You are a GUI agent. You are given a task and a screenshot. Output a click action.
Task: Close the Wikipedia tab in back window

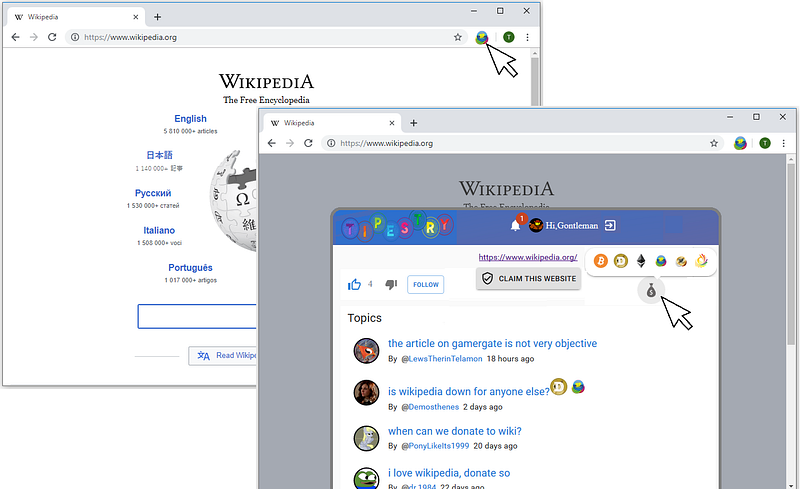(136, 17)
